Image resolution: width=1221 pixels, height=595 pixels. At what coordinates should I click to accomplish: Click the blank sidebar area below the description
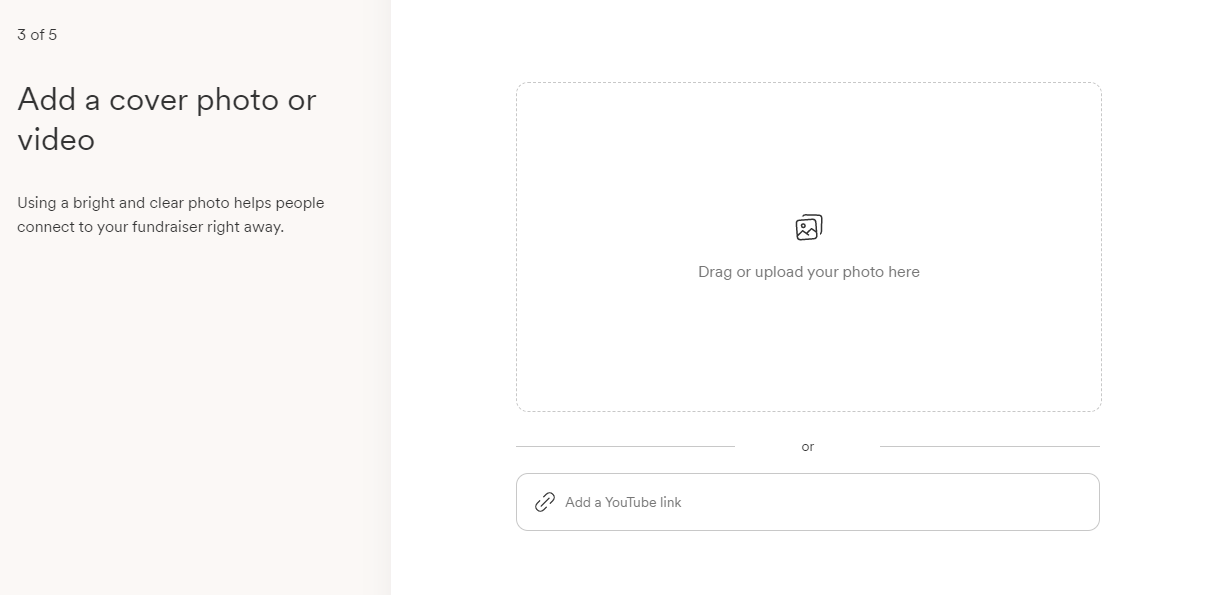[190, 420]
